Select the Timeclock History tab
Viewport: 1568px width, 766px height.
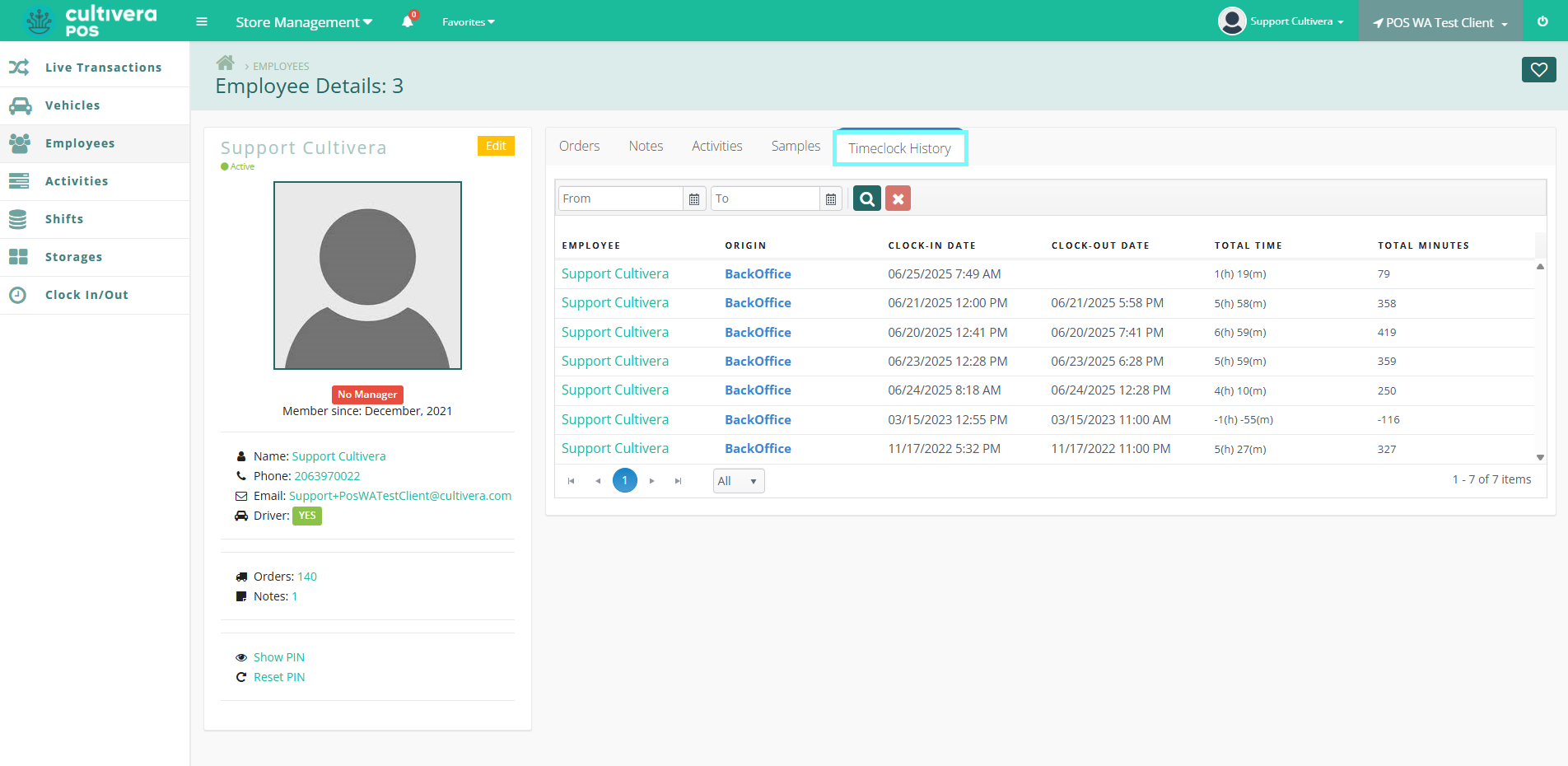[x=900, y=148]
